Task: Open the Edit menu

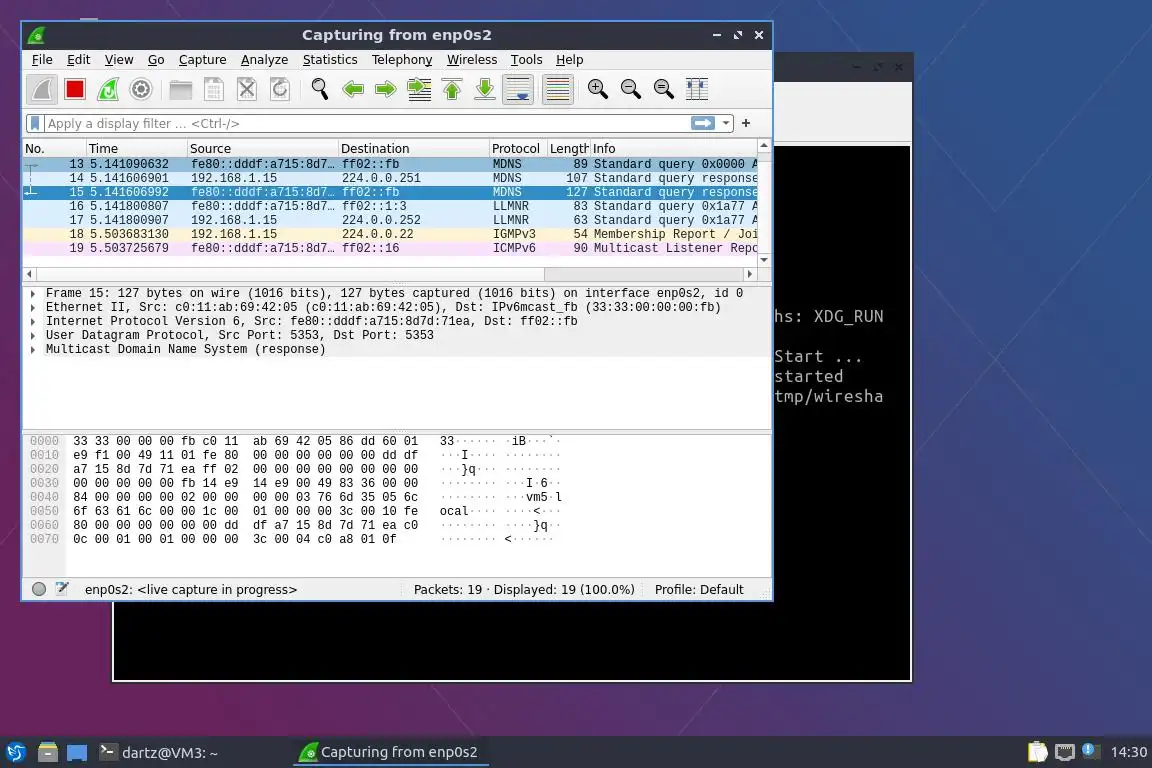Action: pyautogui.click(x=79, y=60)
